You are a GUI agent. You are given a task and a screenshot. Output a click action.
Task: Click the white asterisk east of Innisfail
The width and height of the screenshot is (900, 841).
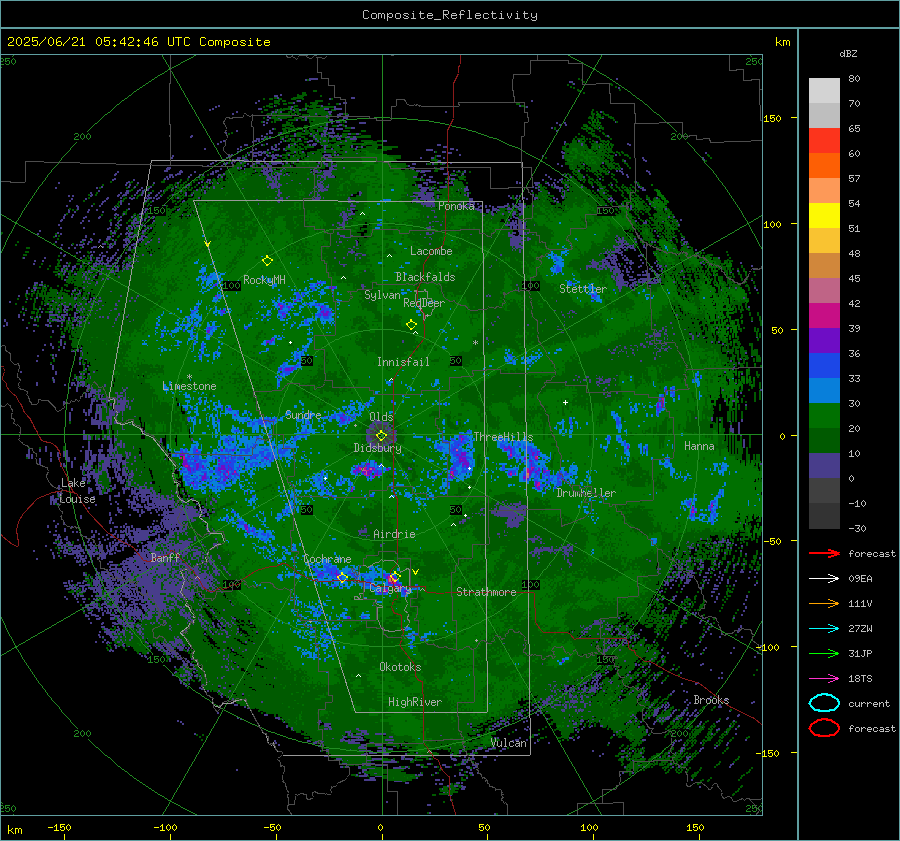coord(475,343)
